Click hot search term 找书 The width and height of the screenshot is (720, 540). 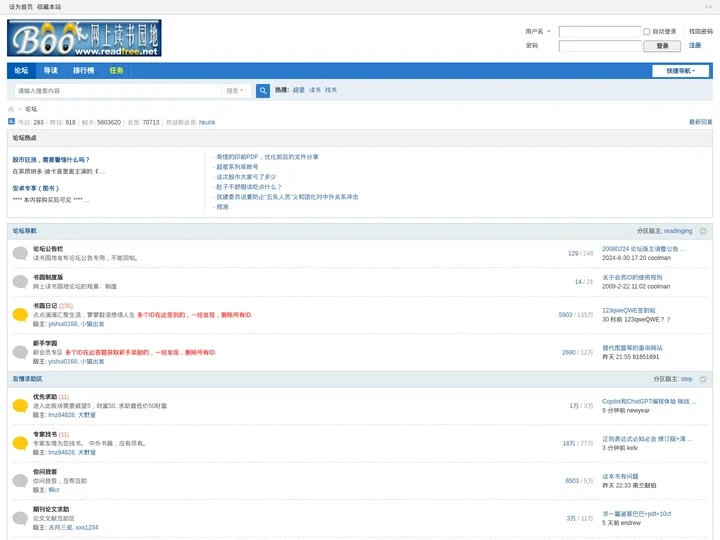[x=331, y=90]
